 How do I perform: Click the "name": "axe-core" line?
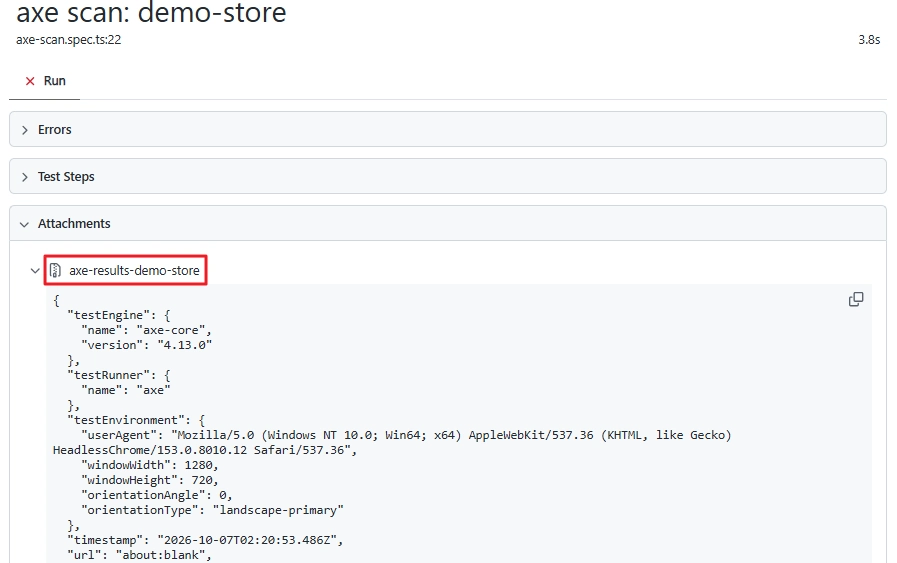(x=146, y=330)
